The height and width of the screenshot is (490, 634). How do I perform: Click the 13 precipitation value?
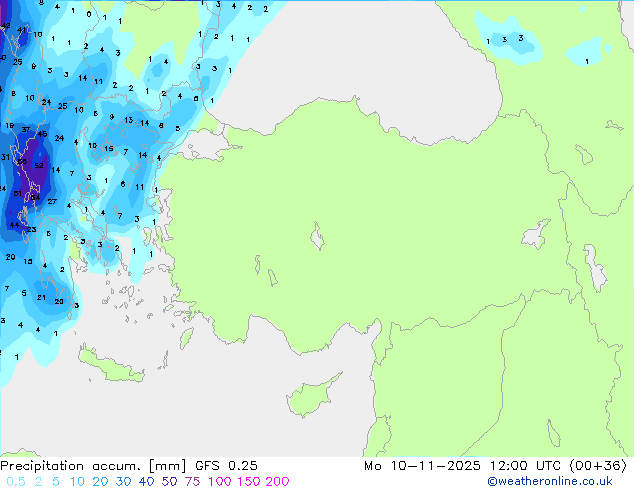pos(129,120)
